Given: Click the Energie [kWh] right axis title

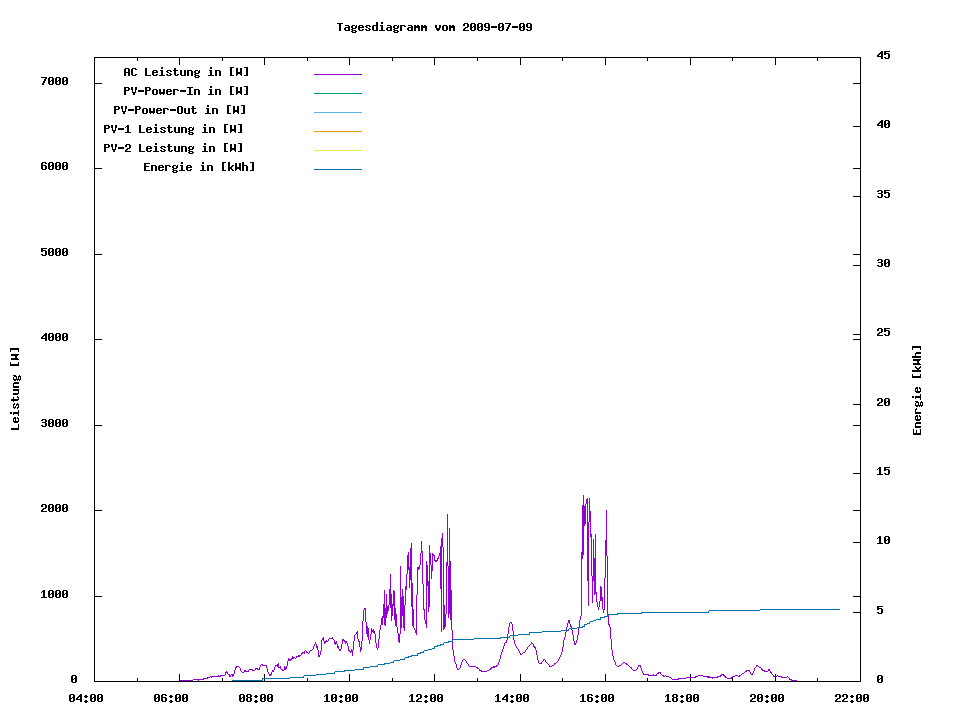Looking at the screenshot, I should 917,390.
